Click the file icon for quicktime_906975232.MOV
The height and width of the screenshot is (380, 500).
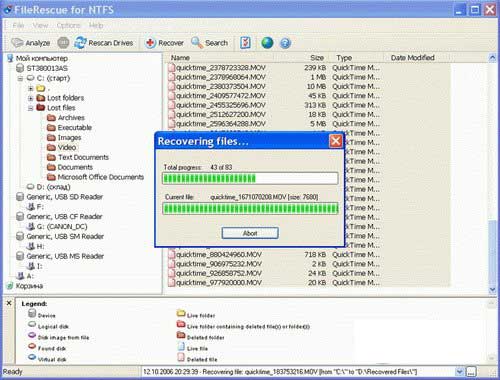pyautogui.click(x=172, y=264)
